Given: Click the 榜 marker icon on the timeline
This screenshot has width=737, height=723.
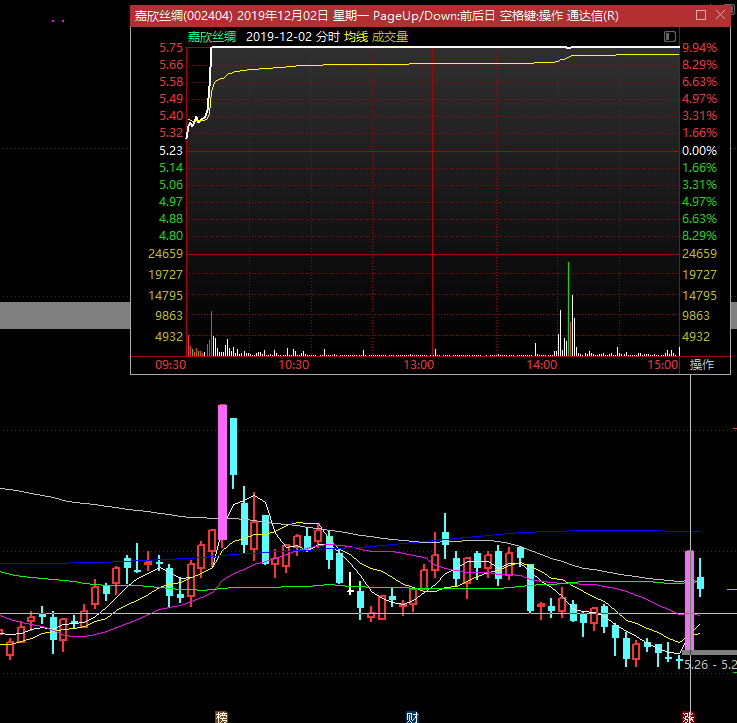Looking at the screenshot, I should (221, 716).
